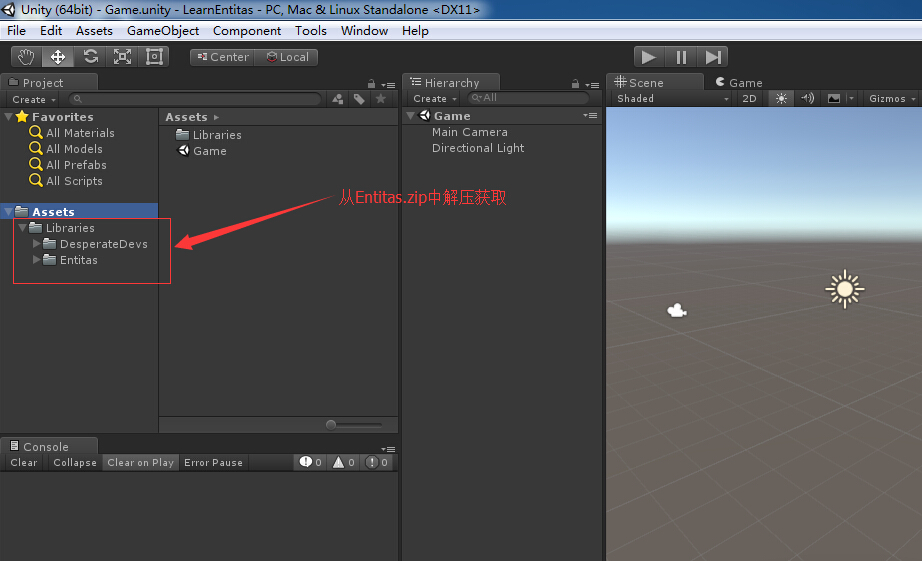Open Hierarchy Create dropdown

[435, 99]
